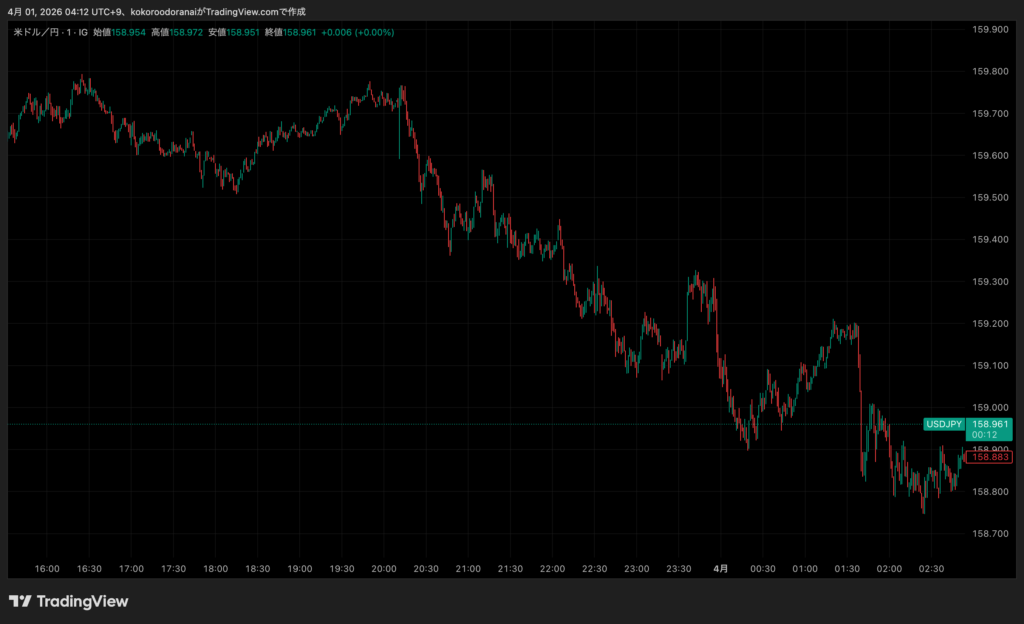
Task: Click the TradingView logo at bottom left
Action: click(x=68, y=601)
